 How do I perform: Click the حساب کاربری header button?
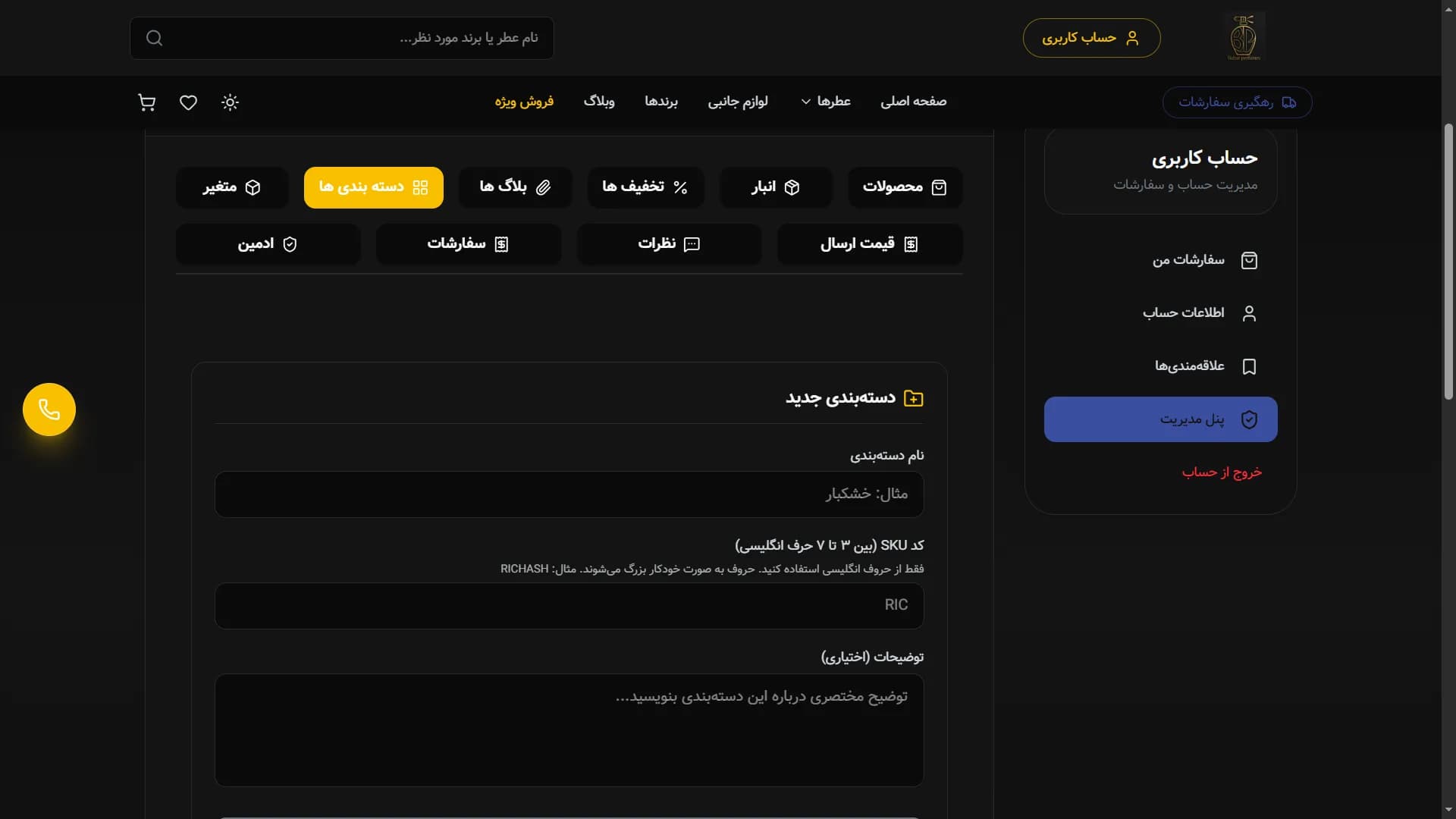click(1091, 38)
